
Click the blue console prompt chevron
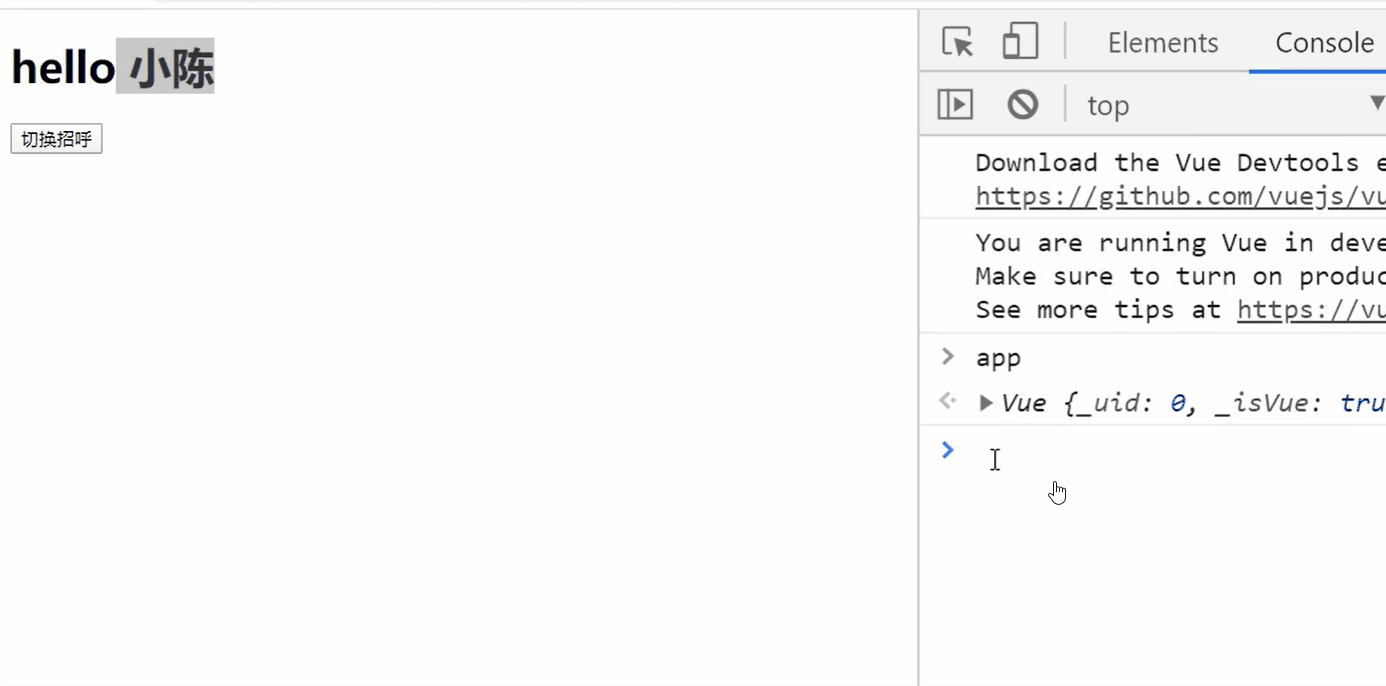[x=947, y=450]
